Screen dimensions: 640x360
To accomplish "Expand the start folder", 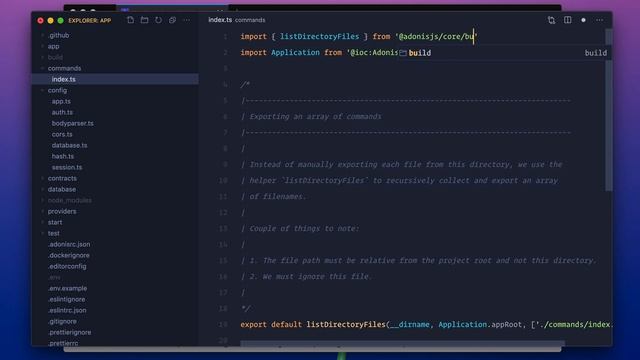I will [x=55, y=222].
